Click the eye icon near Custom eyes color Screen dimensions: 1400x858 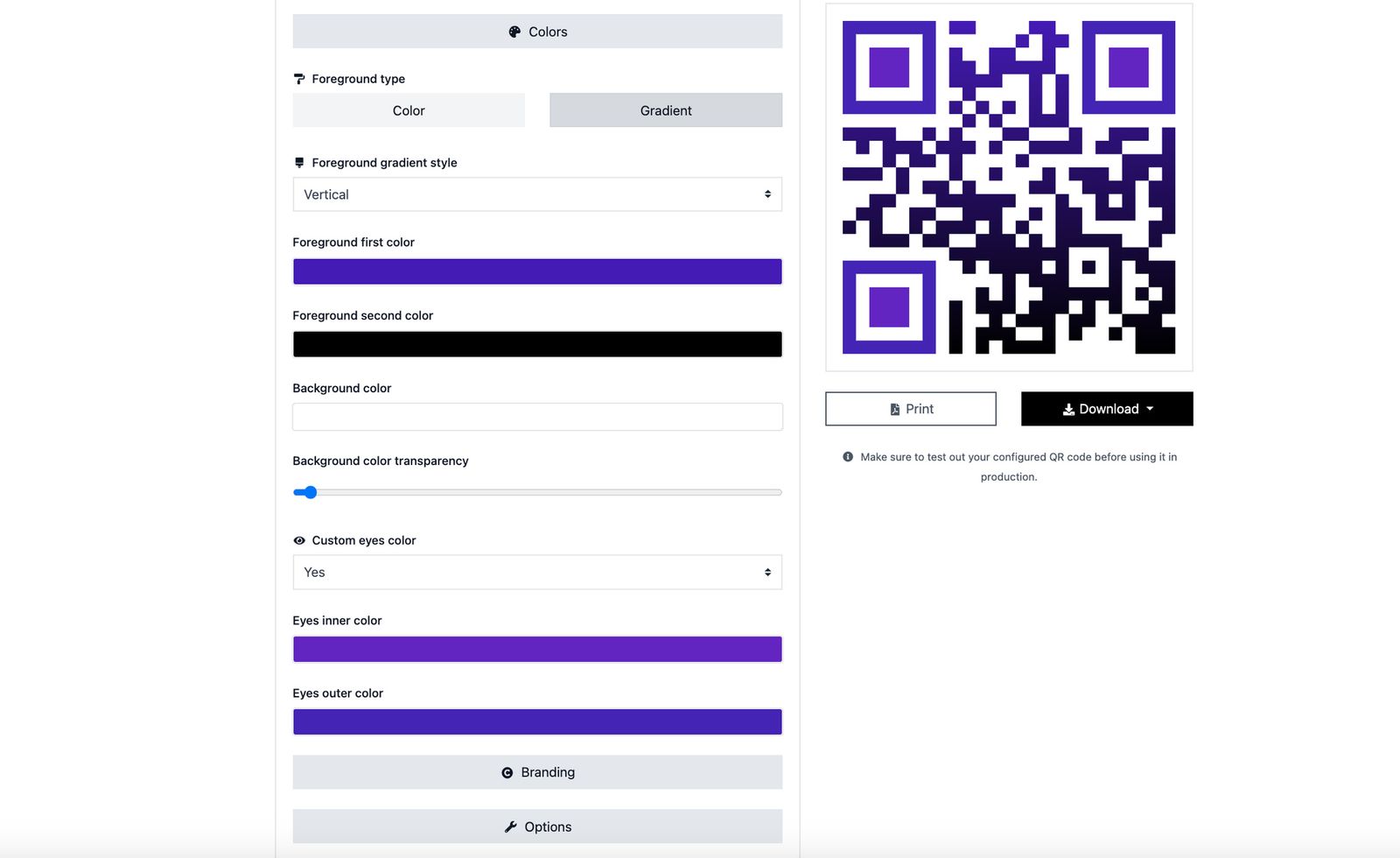pyautogui.click(x=299, y=540)
